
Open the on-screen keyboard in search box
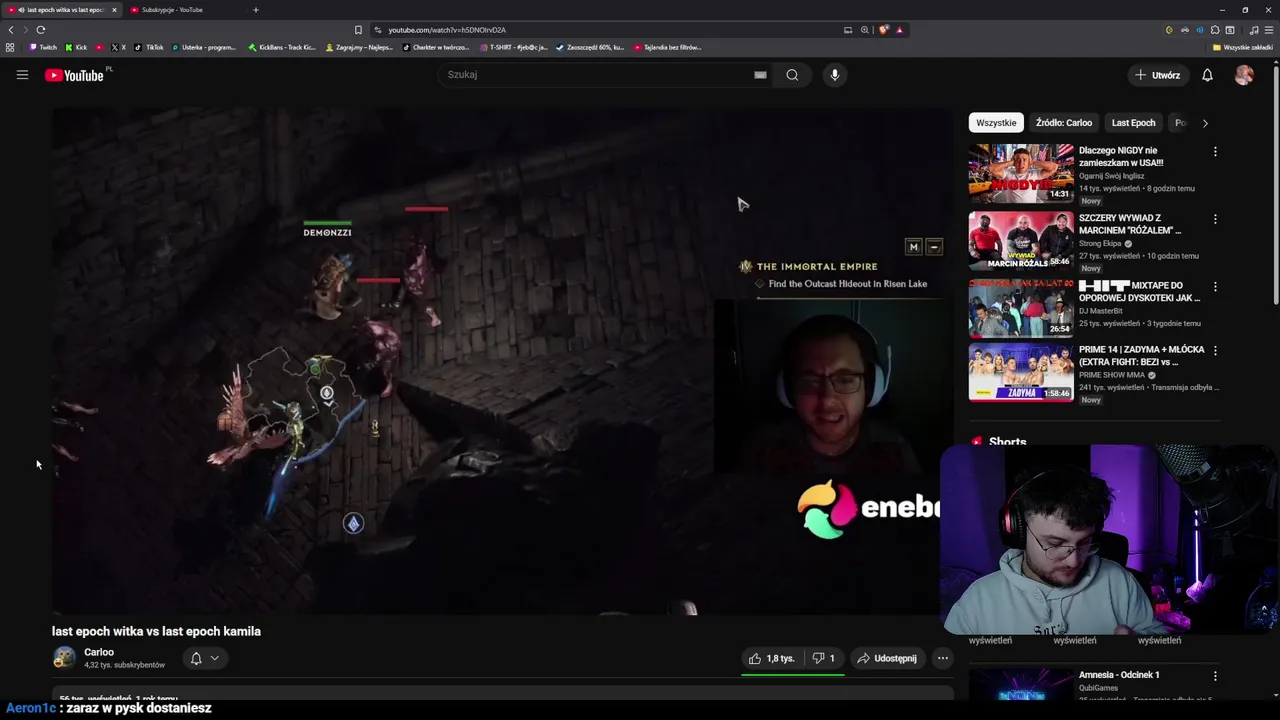click(x=760, y=75)
